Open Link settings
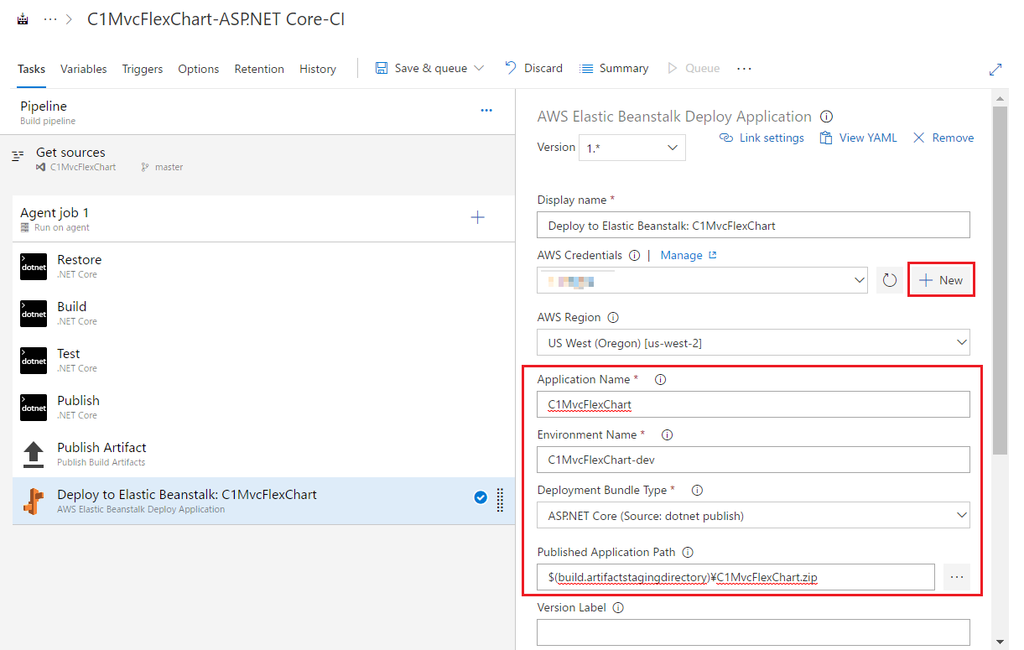Screen dimensions: 1024x650 coord(761,138)
